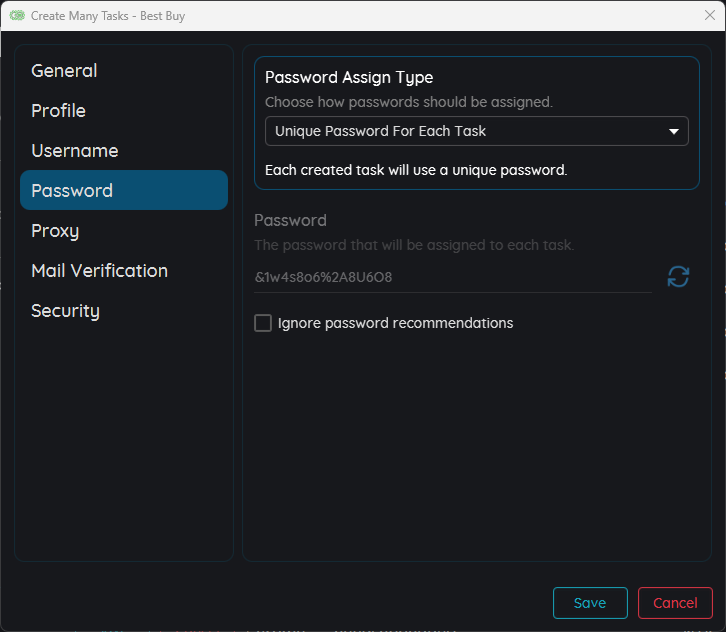Viewport: 726px width, 632px height.
Task: Click the unique password description text
Action: 415,170
